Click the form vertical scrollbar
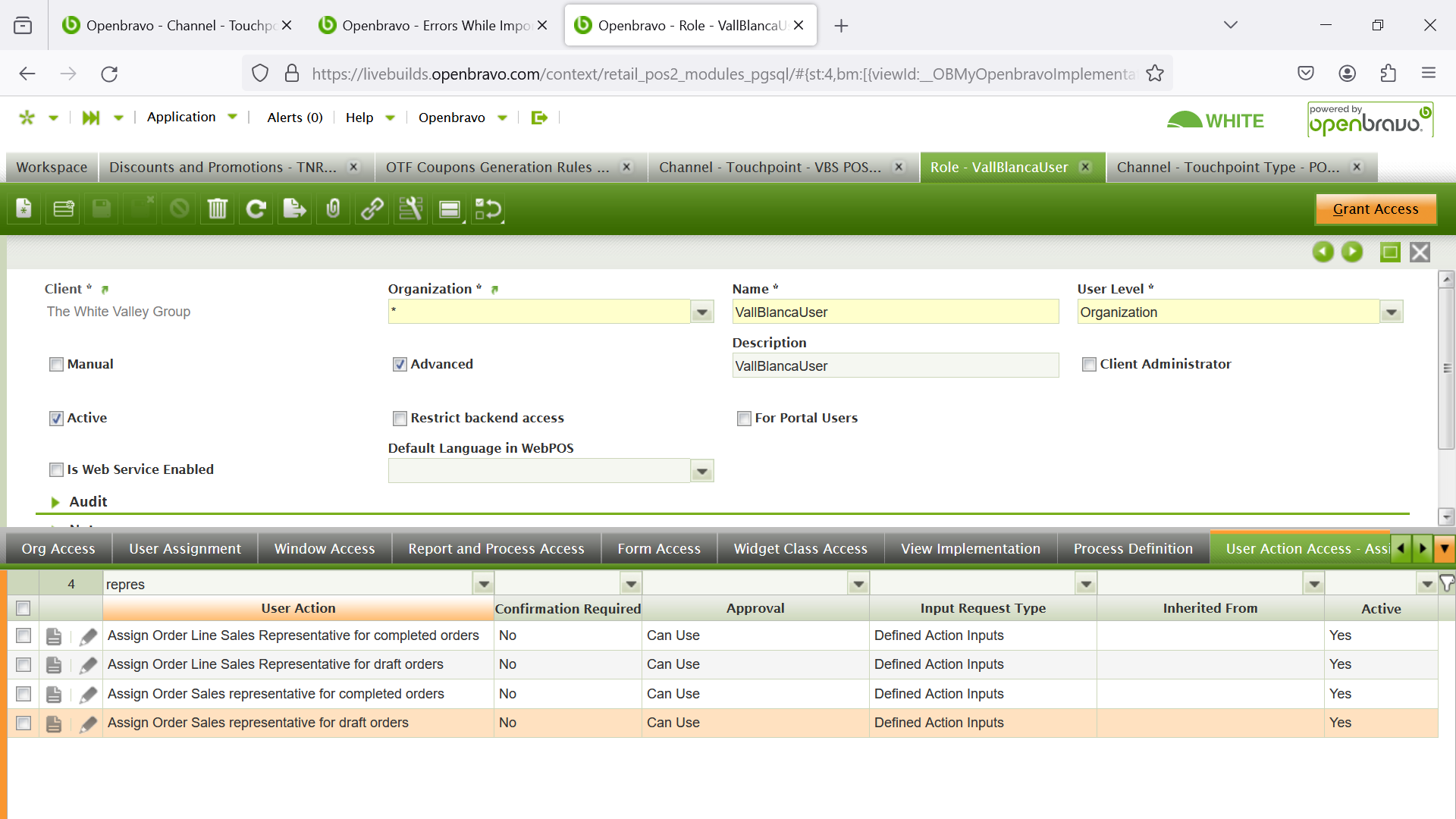This screenshot has height=819, width=1456. click(1446, 369)
